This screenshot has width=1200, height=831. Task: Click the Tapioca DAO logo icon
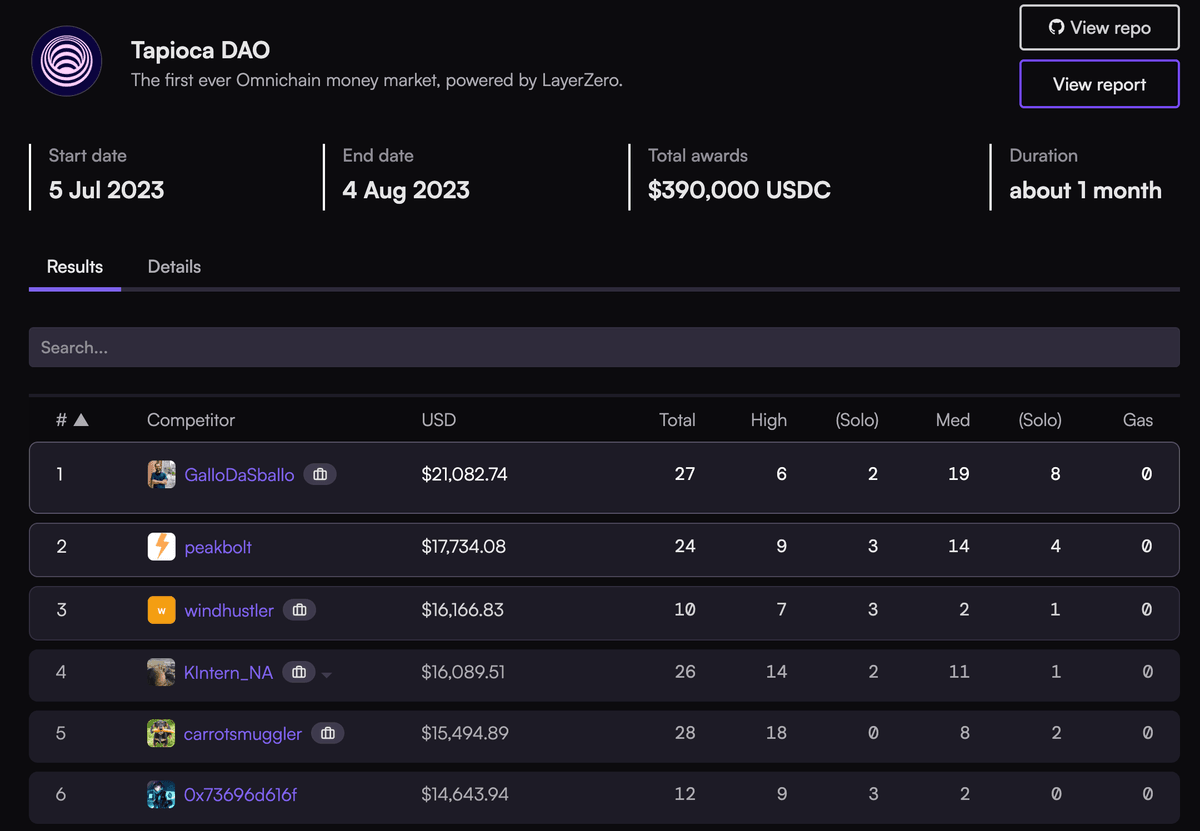tap(66, 61)
